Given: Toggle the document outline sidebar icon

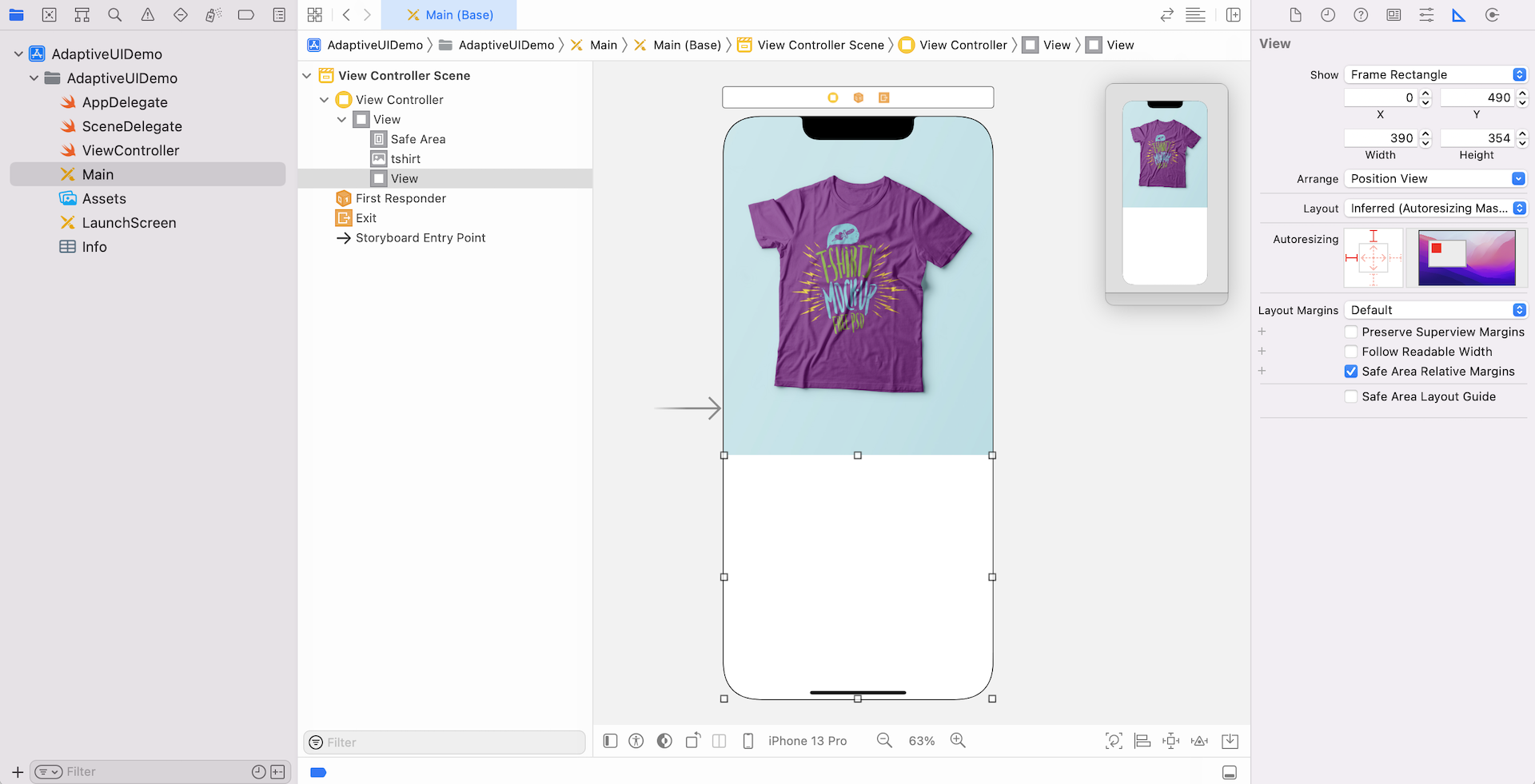Looking at the screenshot, I should click(611, 741).
